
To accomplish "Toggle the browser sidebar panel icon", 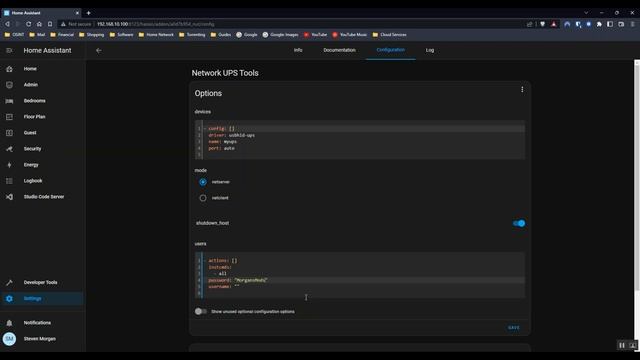I will point(610,24).
